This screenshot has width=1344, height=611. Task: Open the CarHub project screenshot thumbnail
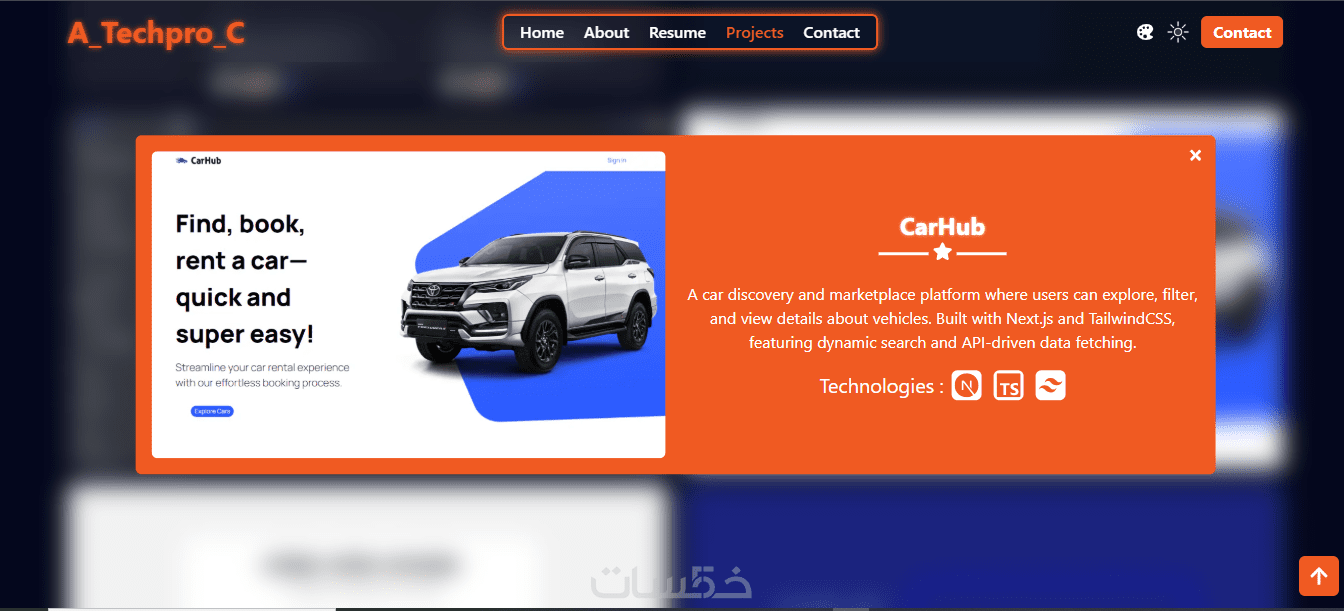[x=408, y=304]
